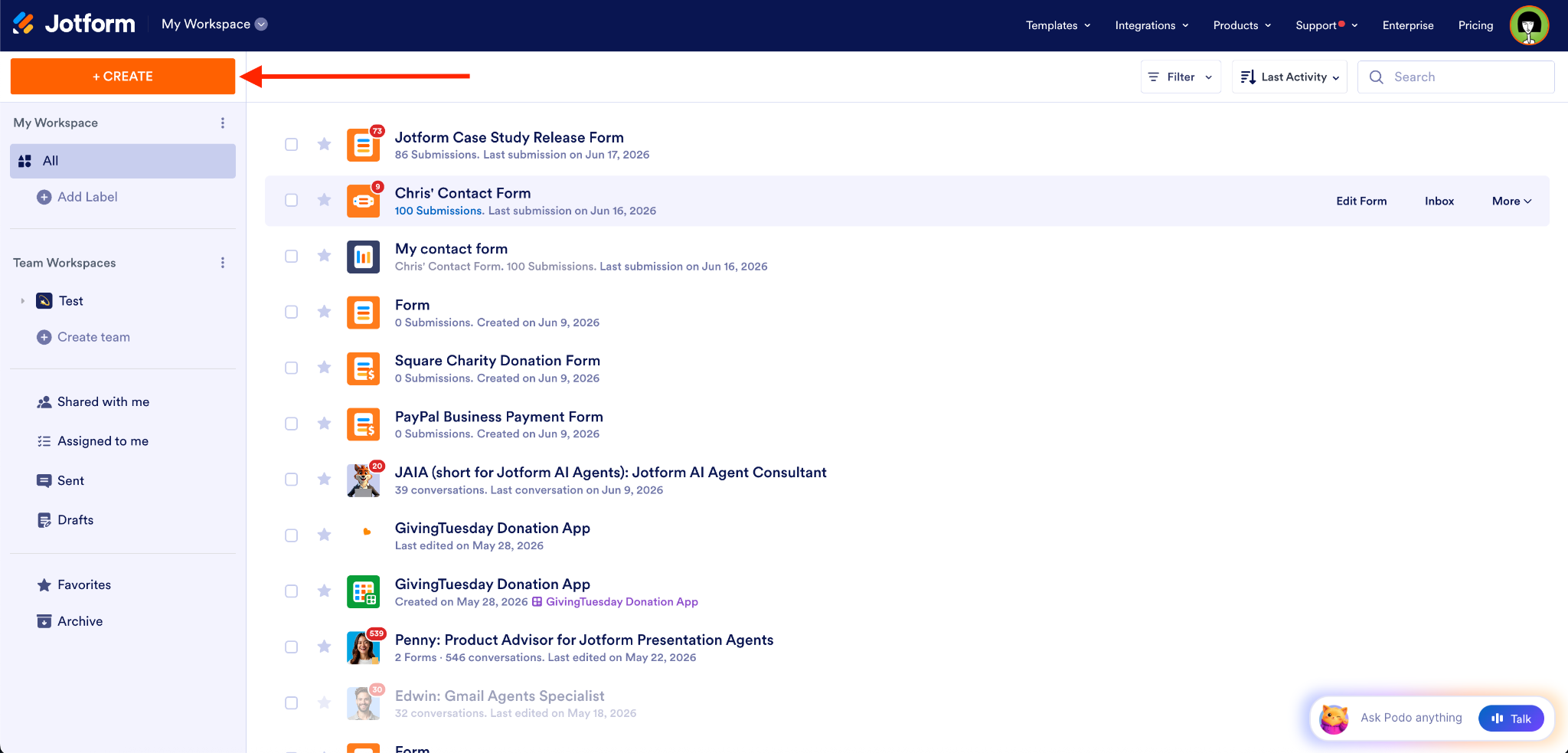Tick the Chris' Contact Form checkbox
1568x753 pixels.
click(x=292, y=201)
